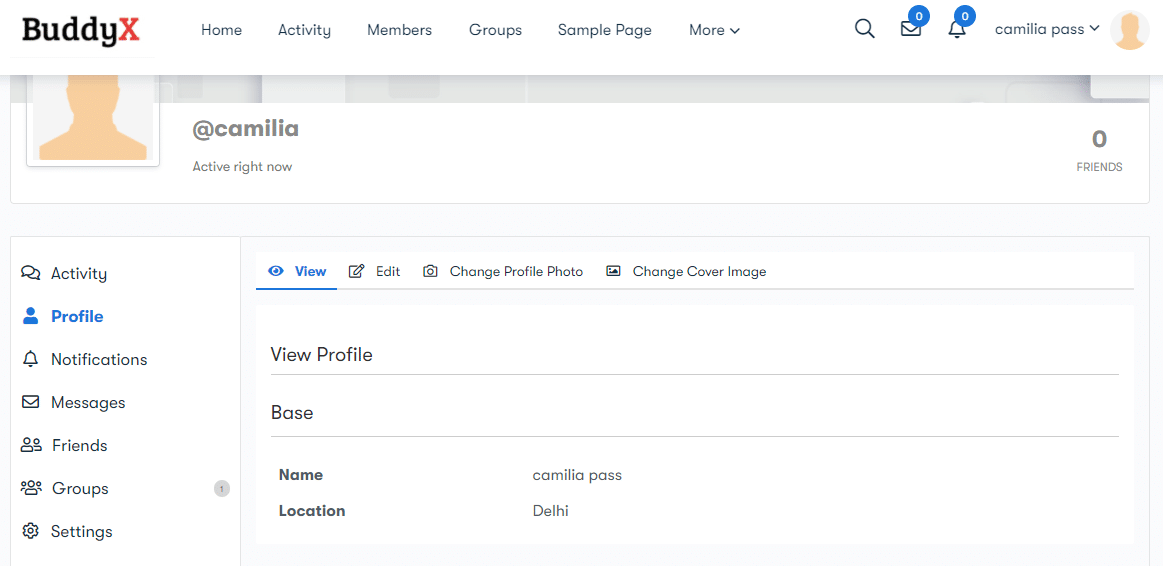Click the 'Location' field label
Viewport: 1163px width, 566px height.
pos(312,510)
